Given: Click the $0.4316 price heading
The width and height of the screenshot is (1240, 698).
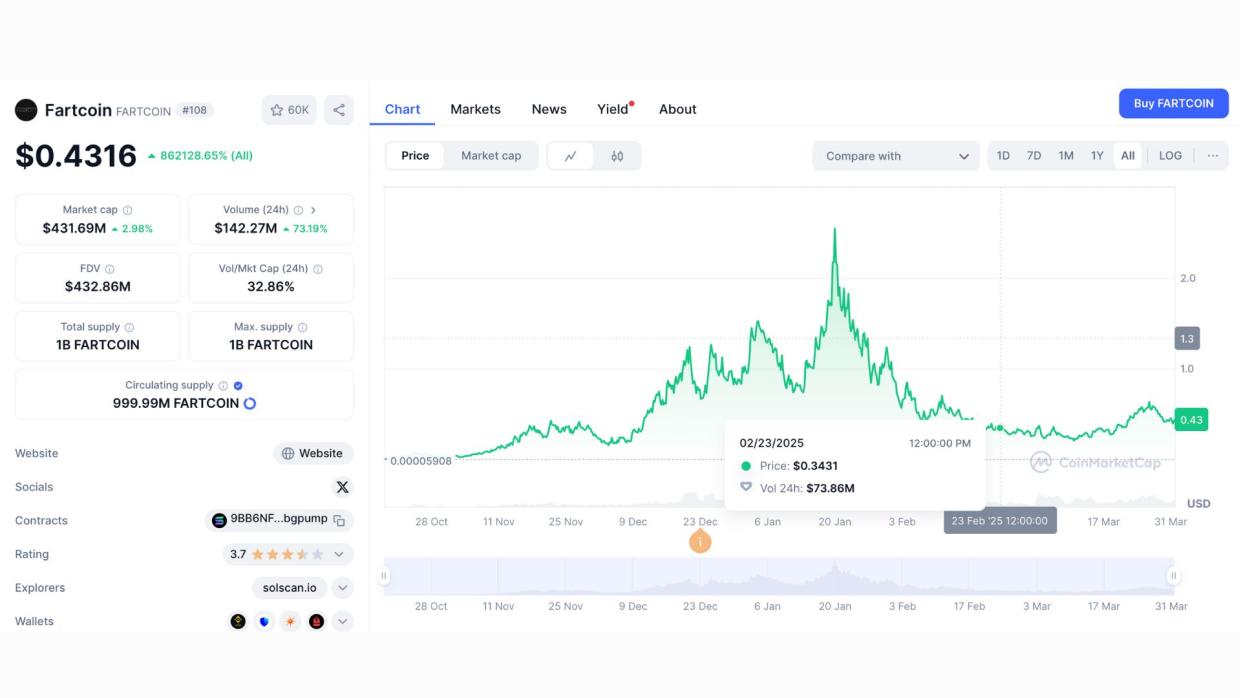Looking at the screenshot, I should (76, 156).
